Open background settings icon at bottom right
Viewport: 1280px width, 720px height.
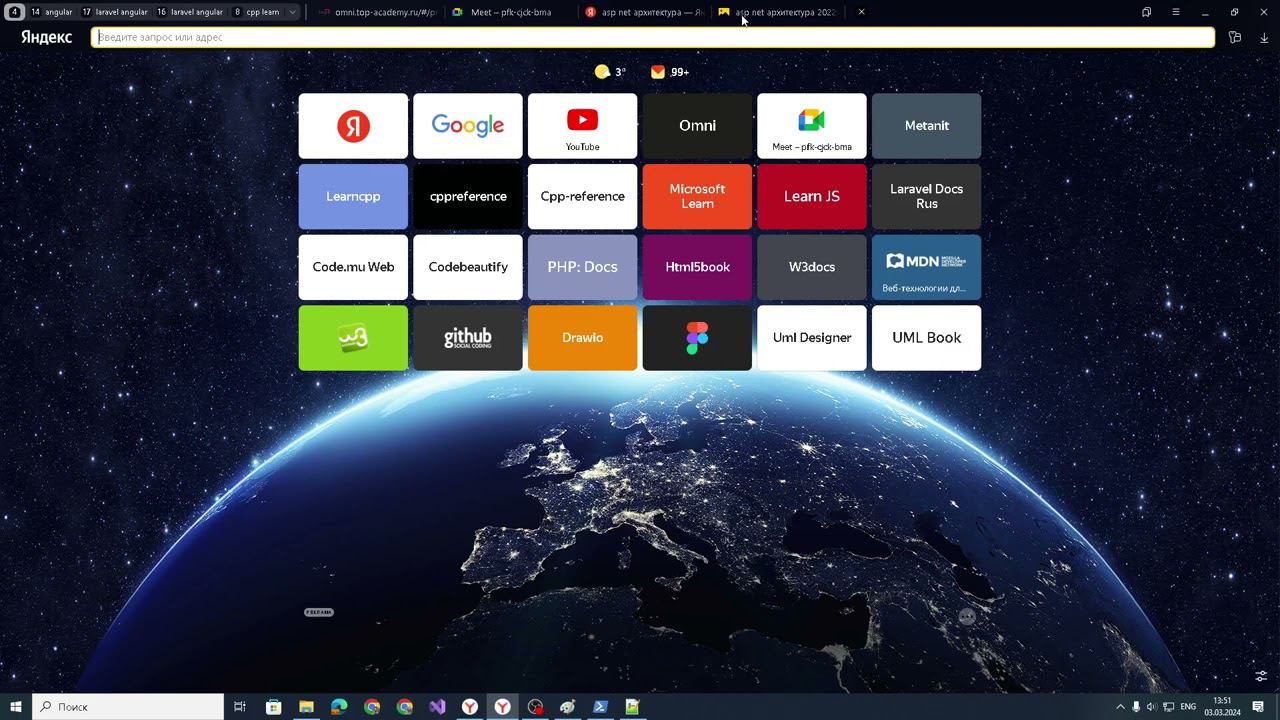(x=1261, y=676)
